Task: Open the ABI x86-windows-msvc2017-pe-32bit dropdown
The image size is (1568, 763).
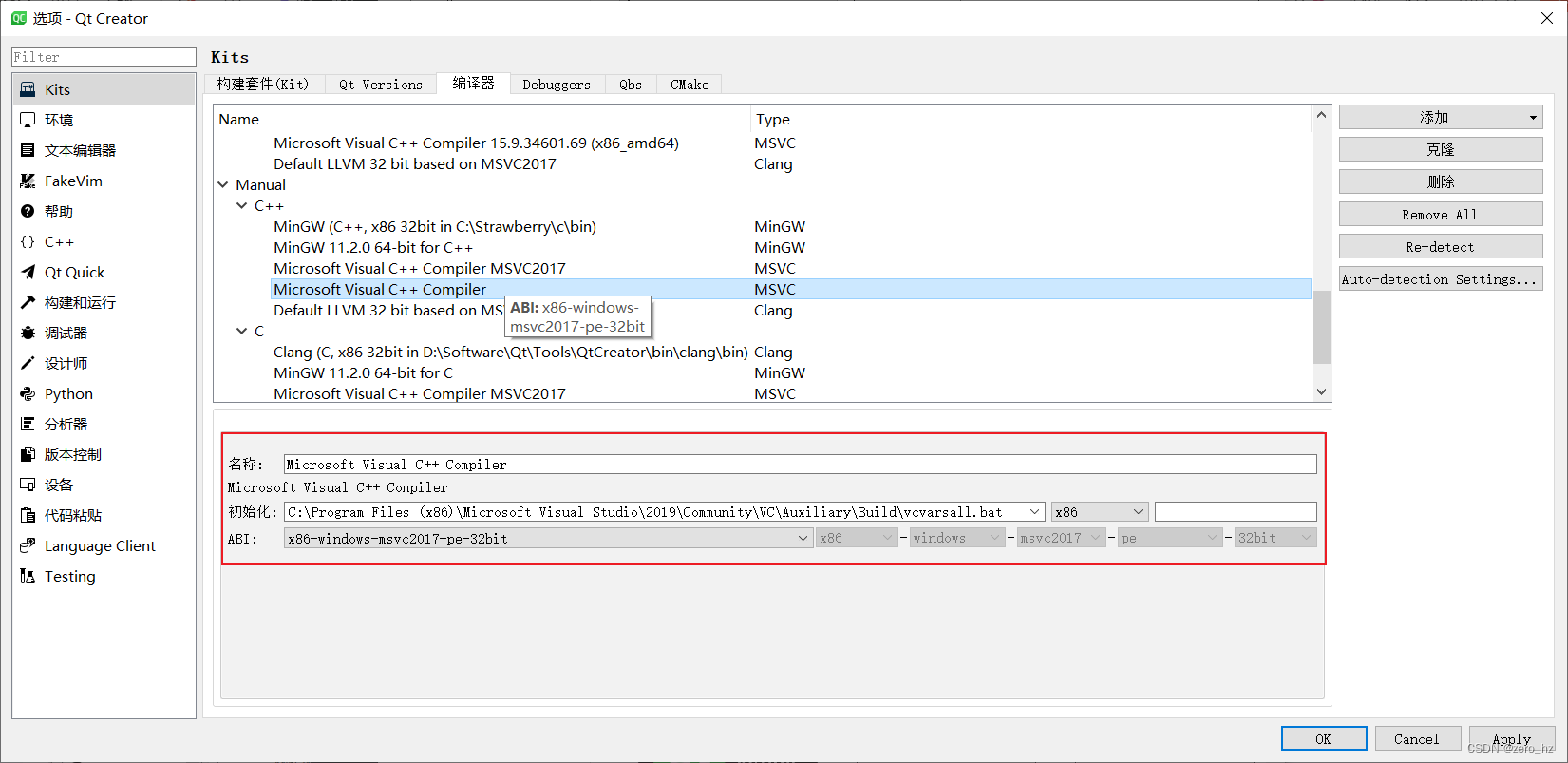Action: (548, 538)
